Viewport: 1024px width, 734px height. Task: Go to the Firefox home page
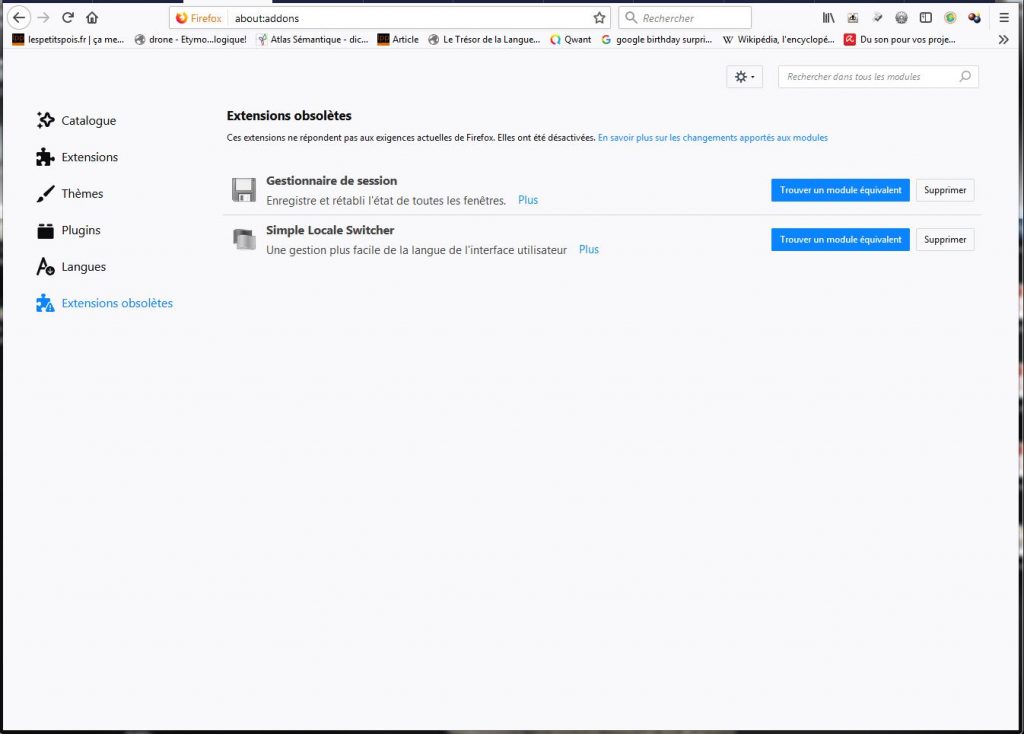pyautogui.click(x=92, y=18)
